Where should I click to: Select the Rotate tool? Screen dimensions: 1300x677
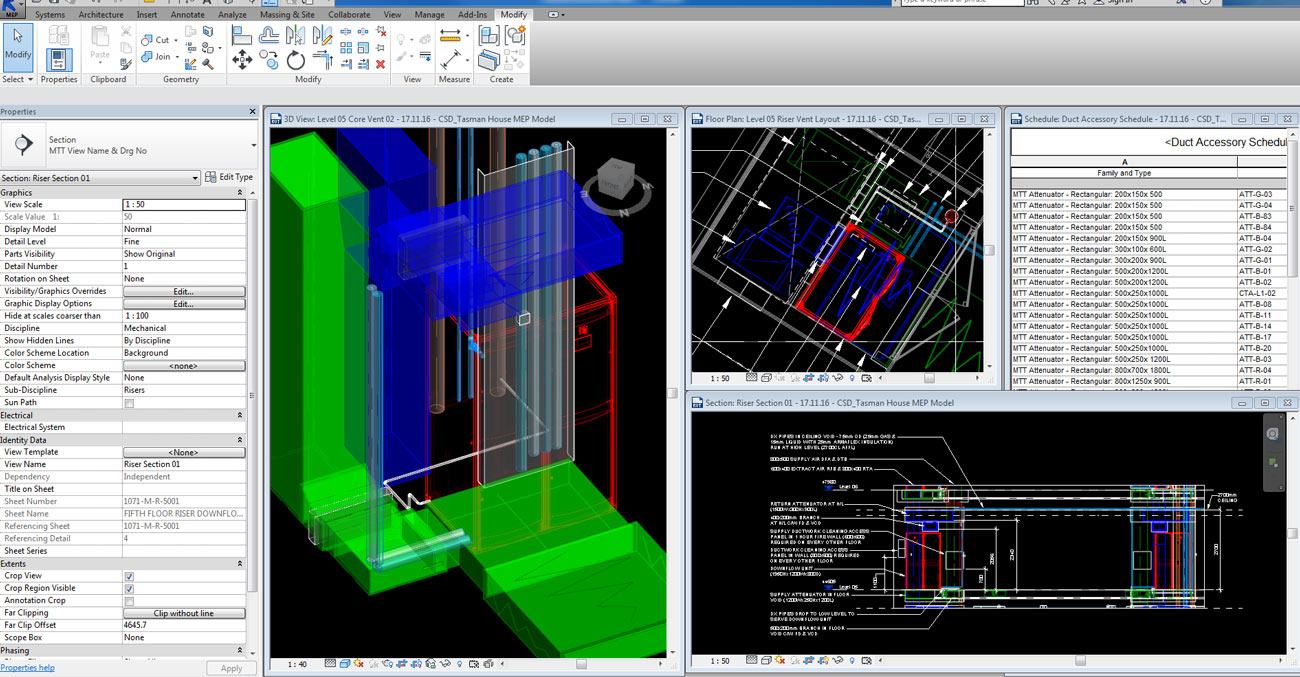pos(296,61)
